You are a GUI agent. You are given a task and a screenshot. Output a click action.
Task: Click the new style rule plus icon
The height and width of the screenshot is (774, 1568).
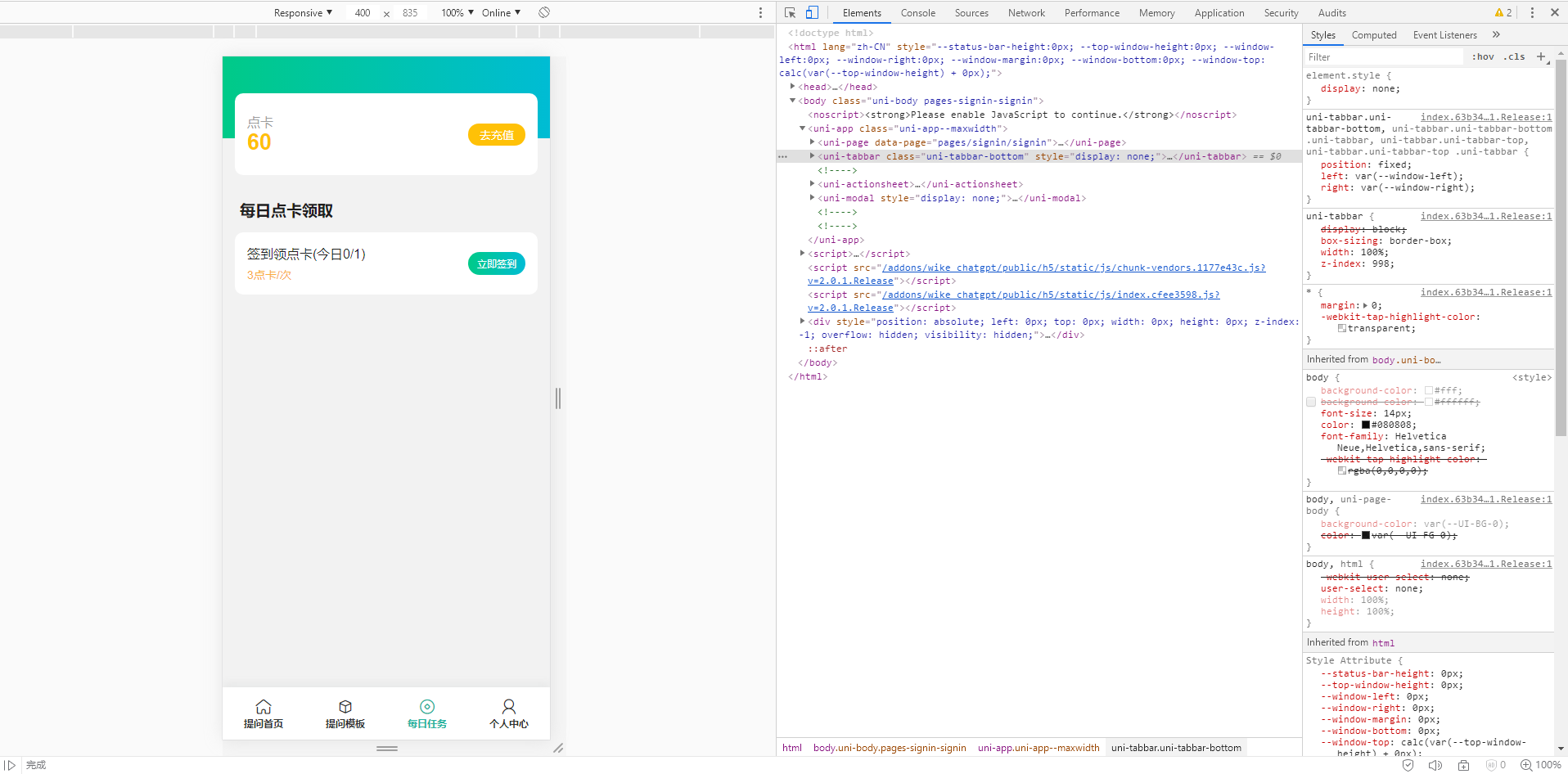click(x=1541, y=56)
